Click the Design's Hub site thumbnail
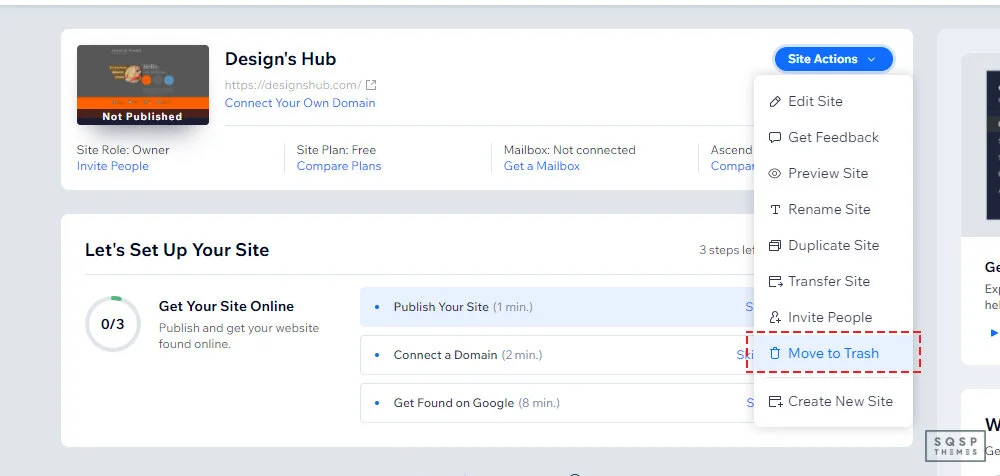The height and width of the screenshot is (476, 1000). (x=143, y=85)
